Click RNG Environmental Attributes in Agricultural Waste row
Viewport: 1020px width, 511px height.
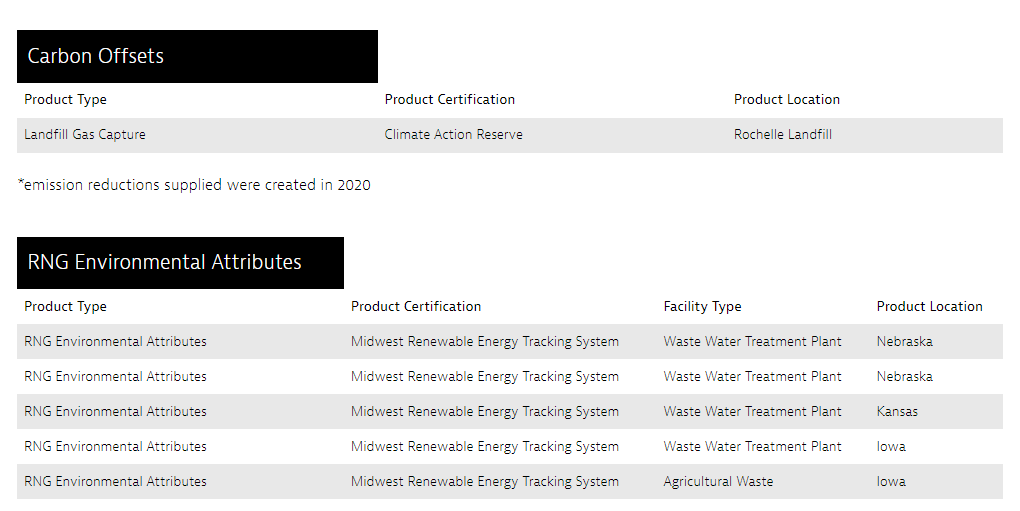click(x=115, y=482)
